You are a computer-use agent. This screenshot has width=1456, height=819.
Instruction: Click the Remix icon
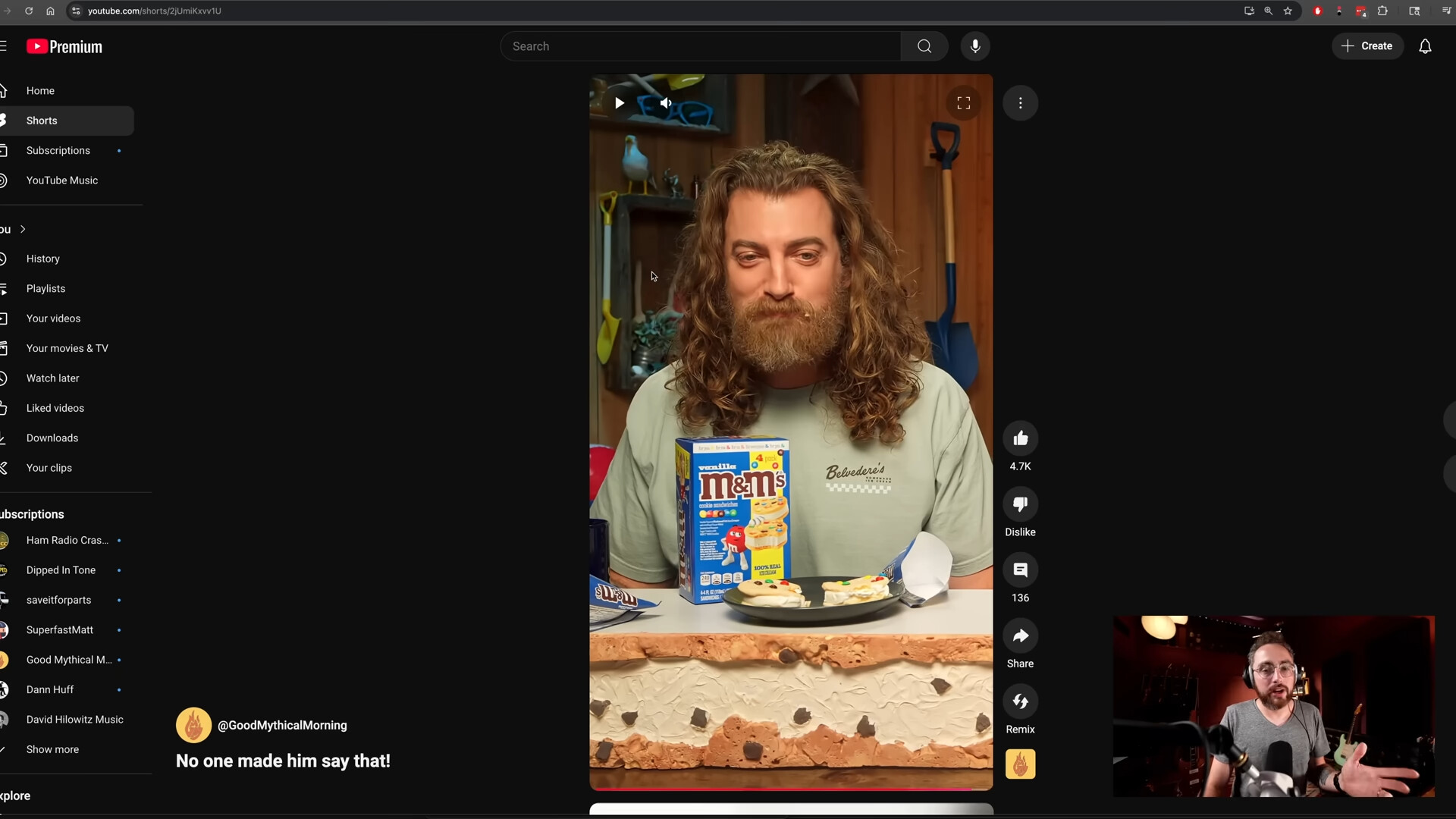tap(1020, 702)
